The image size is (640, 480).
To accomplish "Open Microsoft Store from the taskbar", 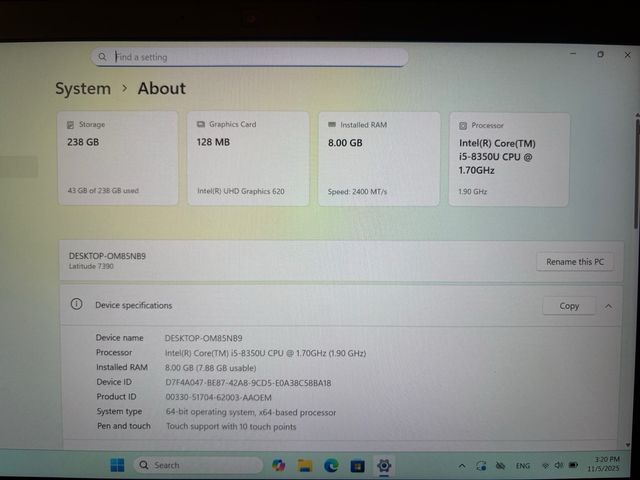I will click(358, 465).
